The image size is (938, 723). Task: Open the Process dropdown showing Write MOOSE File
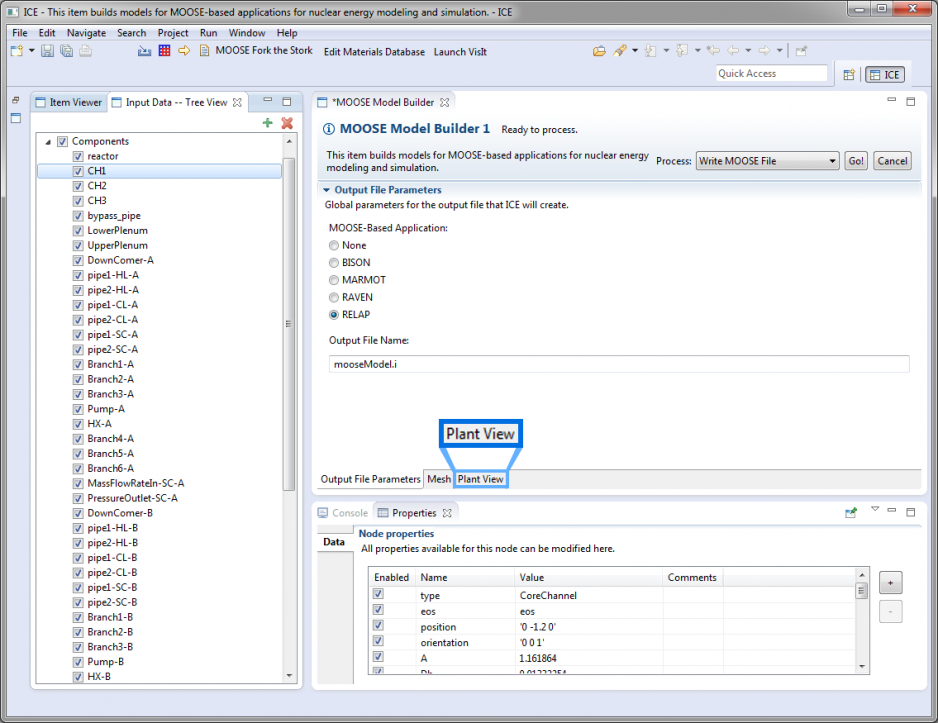point(767,161)
